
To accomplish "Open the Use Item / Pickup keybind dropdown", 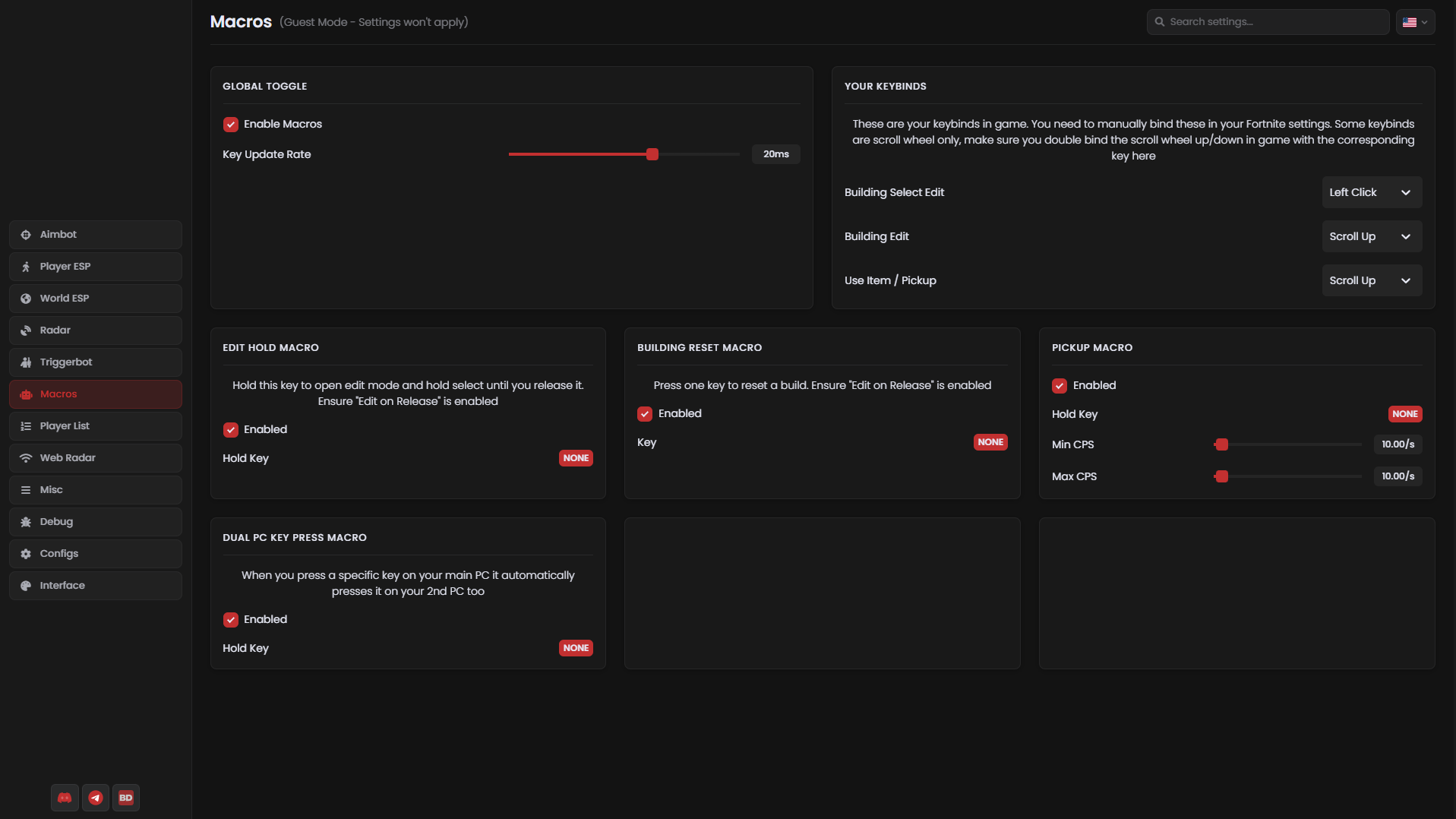I will [1372, 281].
